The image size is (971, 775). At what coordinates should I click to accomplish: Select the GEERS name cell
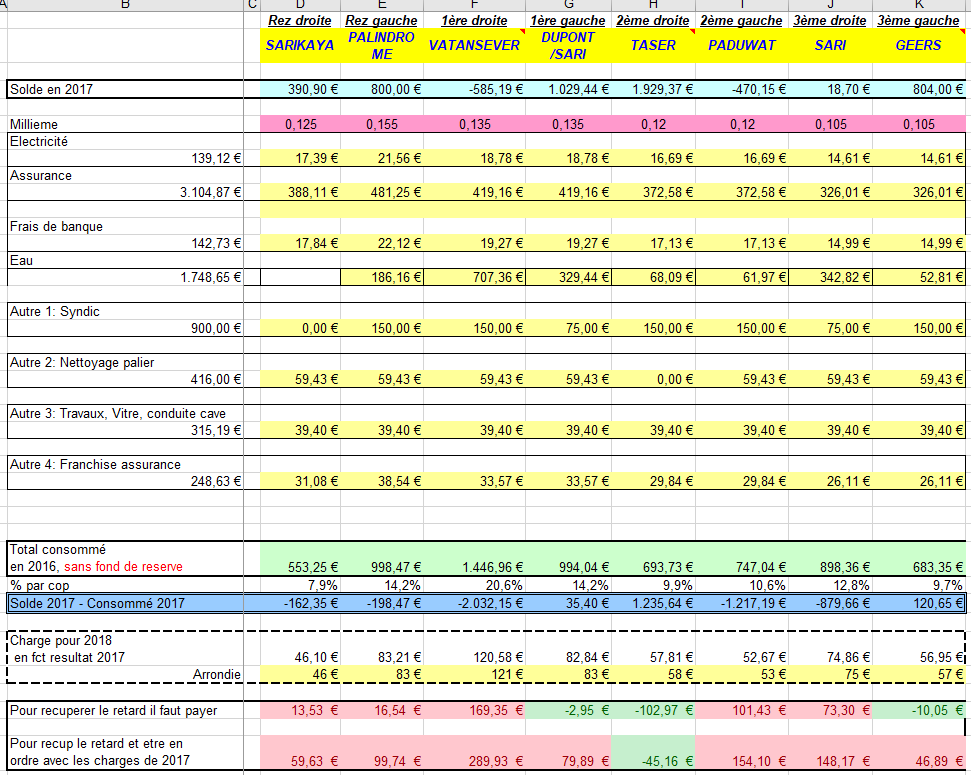(x=918, y=45)
